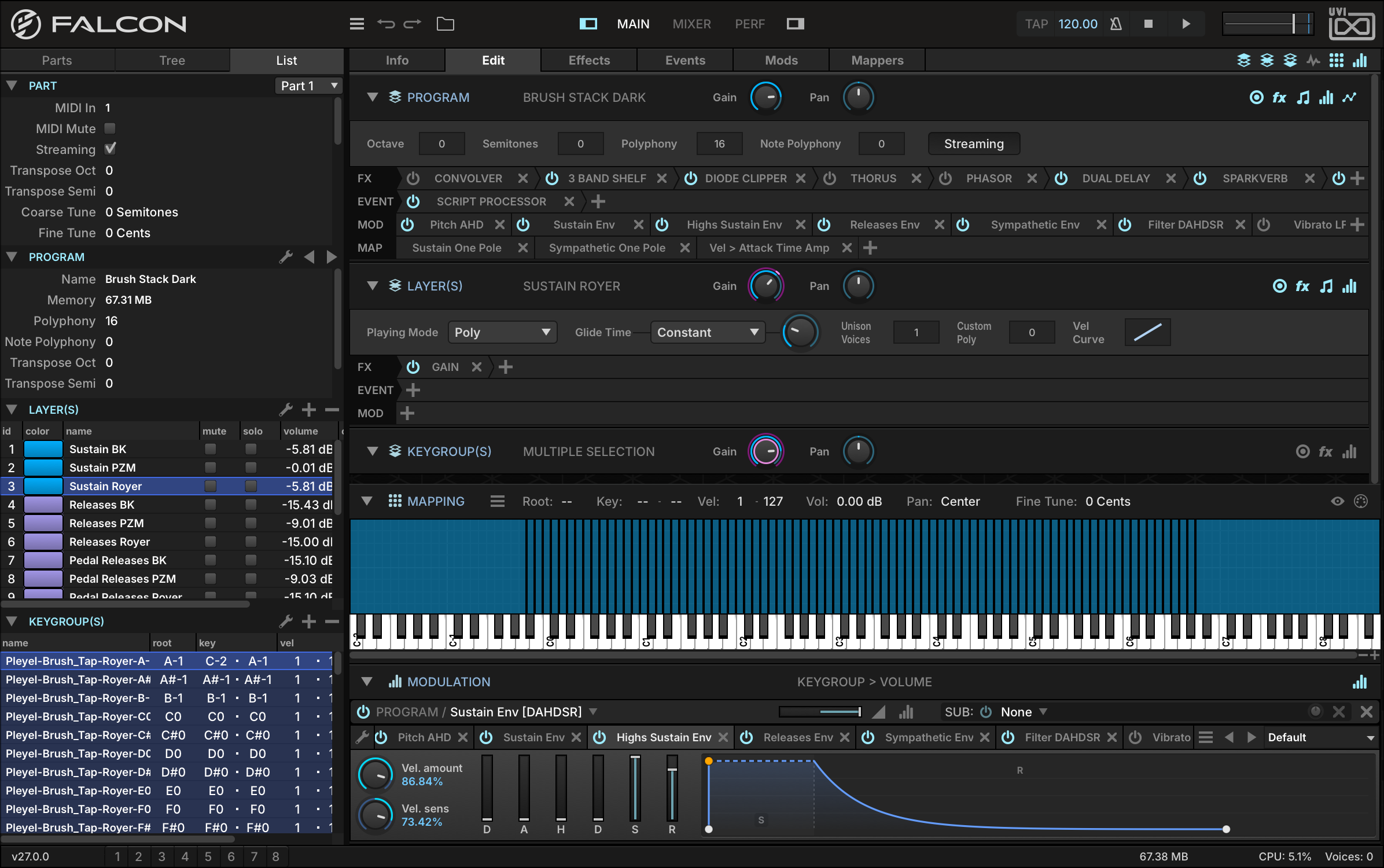This screenshot has width=1384, height=868.
Task: Remove CONVOLVER effect with X
Action: [x=522, y=178]
